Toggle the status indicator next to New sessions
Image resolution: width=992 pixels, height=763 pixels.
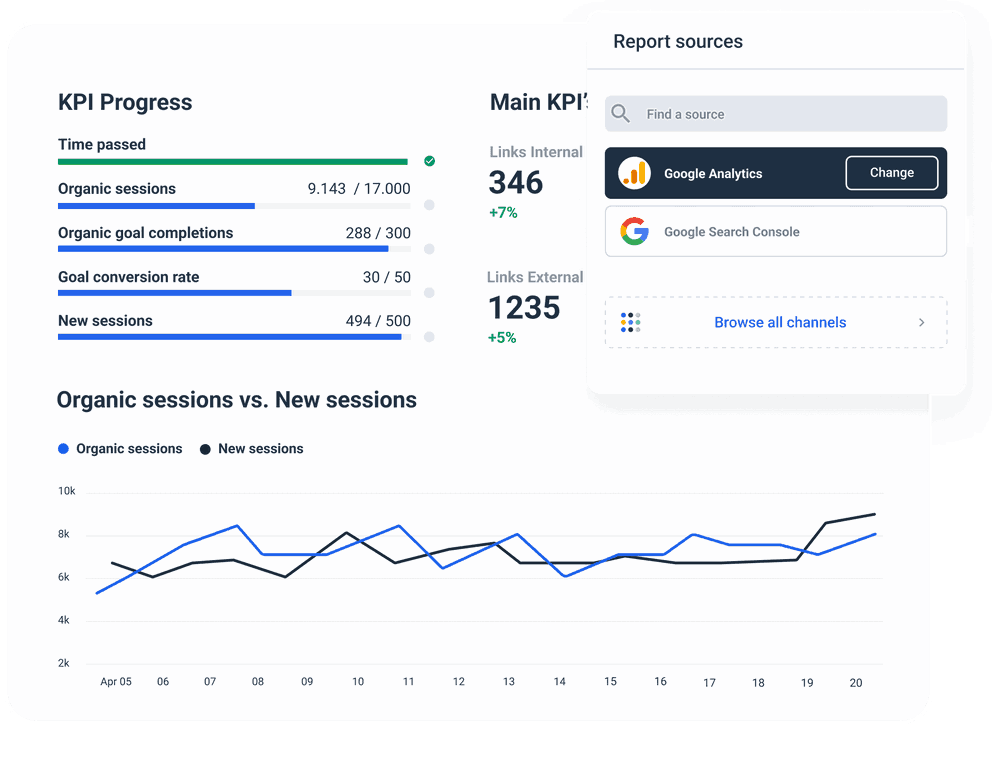tap(429, 337)
